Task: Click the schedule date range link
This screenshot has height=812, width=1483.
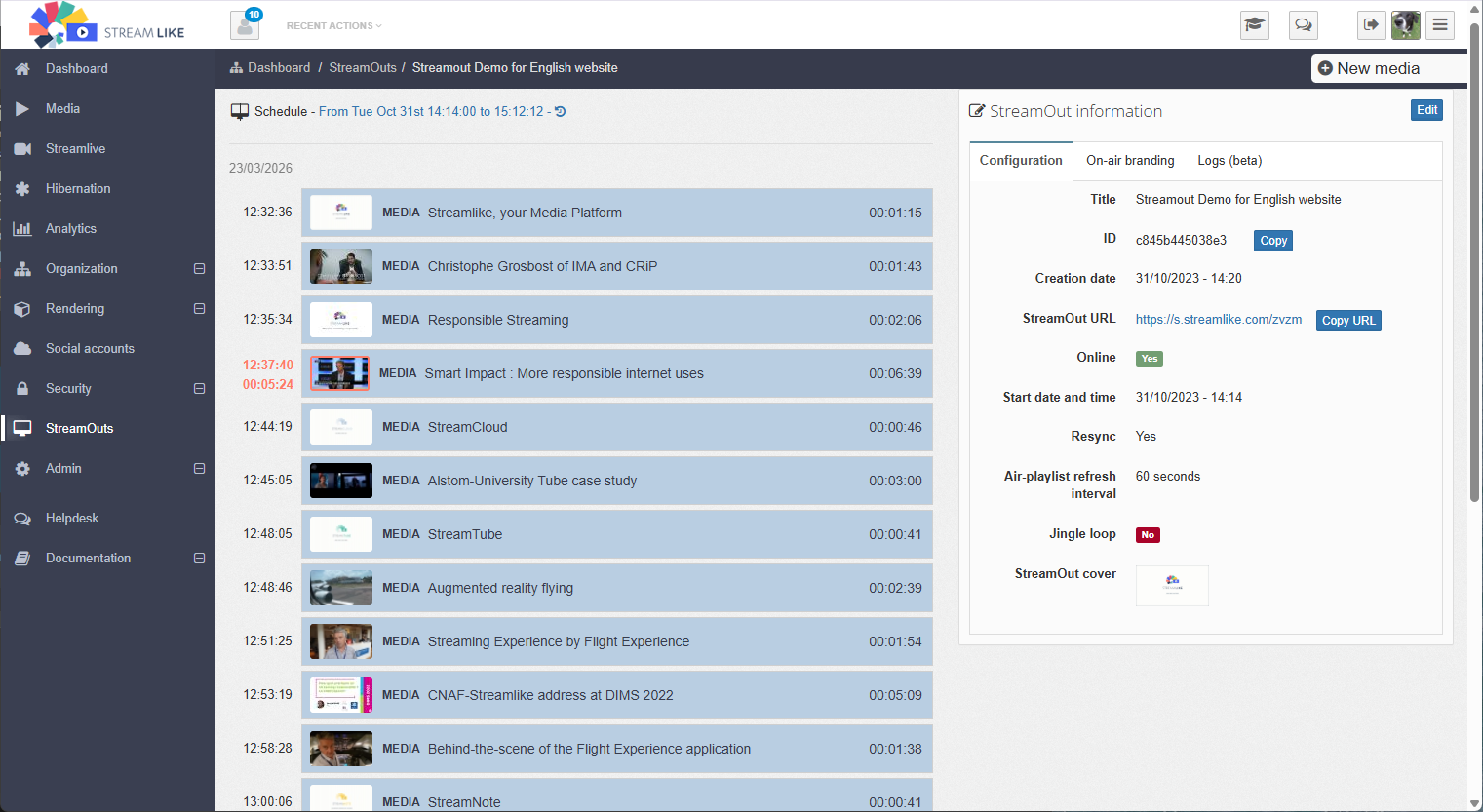Action: (431, 112)
